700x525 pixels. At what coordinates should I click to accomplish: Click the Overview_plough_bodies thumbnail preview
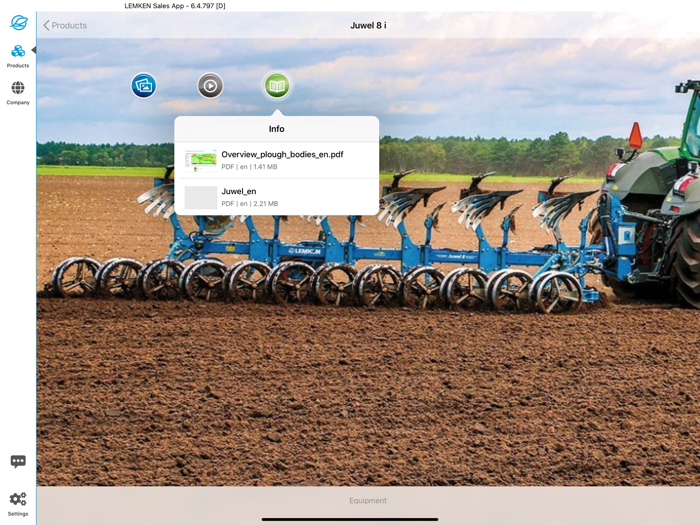coord(201,161)
